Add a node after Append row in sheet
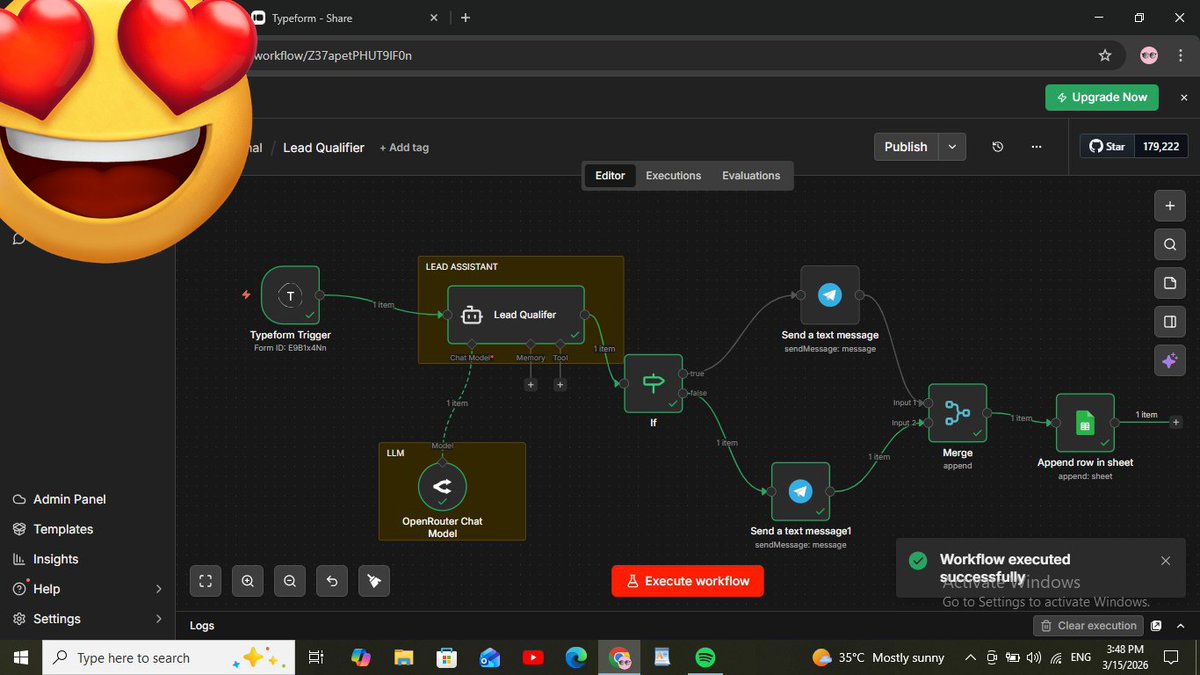This screenshot has width=1200, height=675. pos(1176,423)
